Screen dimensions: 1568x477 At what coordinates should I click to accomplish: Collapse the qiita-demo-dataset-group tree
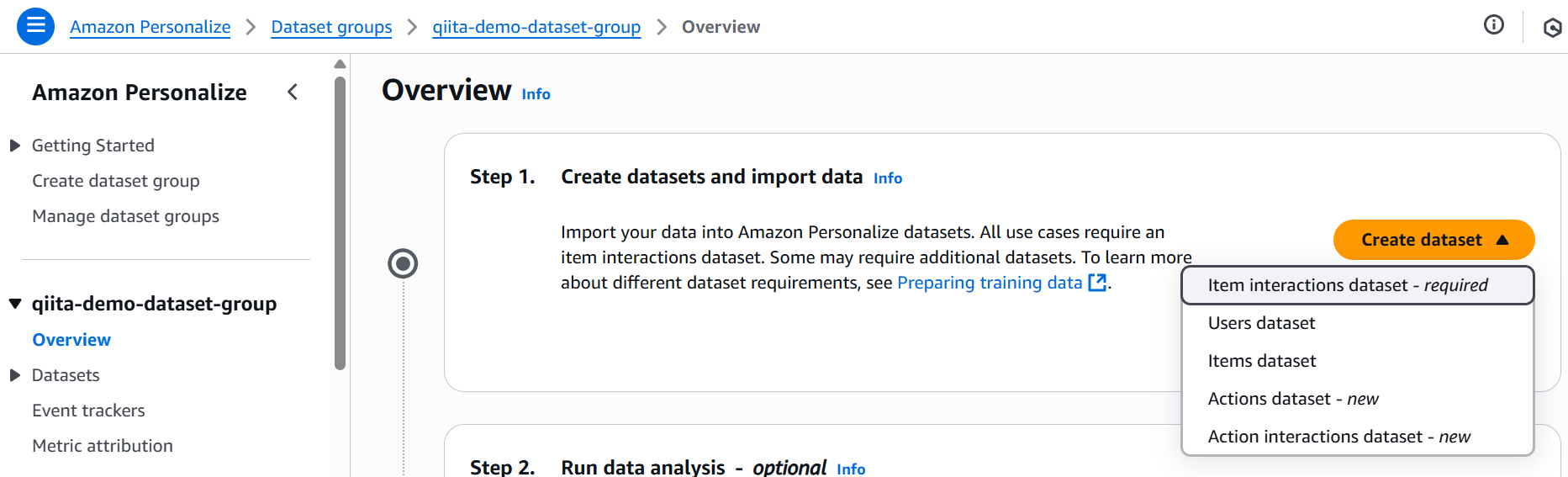(15, 304)
